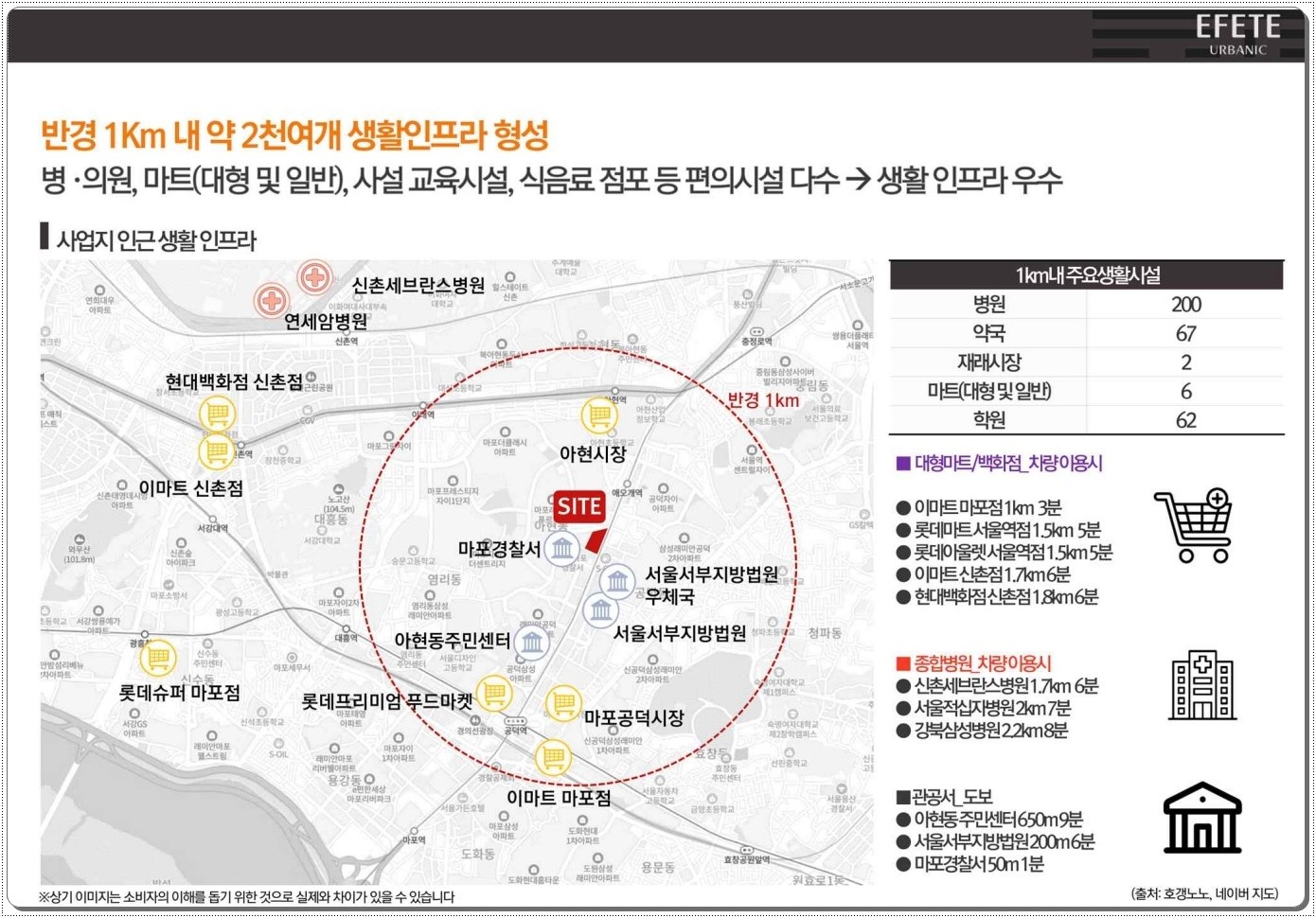The width and height of the screenshot is (1316, 918).
Task: Select the cart icon directly below 현대백화점 신촌점
Action: click(x=217, y=415)
